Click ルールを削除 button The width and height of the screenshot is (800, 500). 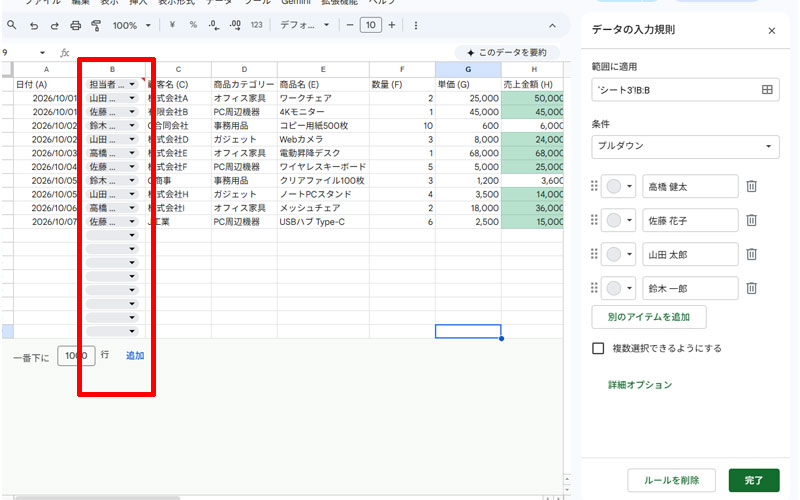click(x=671, y=480)
